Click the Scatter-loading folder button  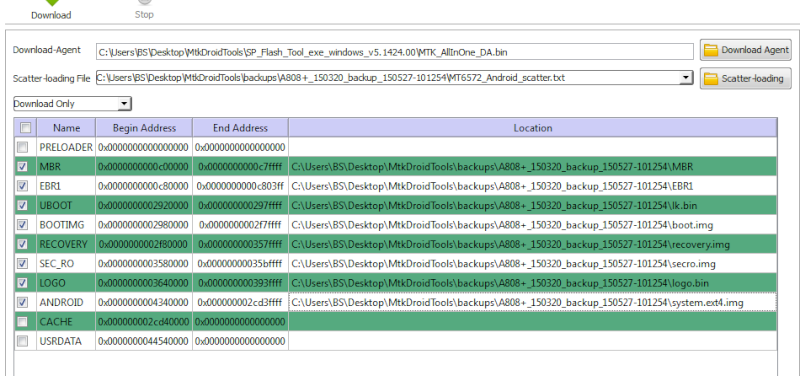point(746,79)
